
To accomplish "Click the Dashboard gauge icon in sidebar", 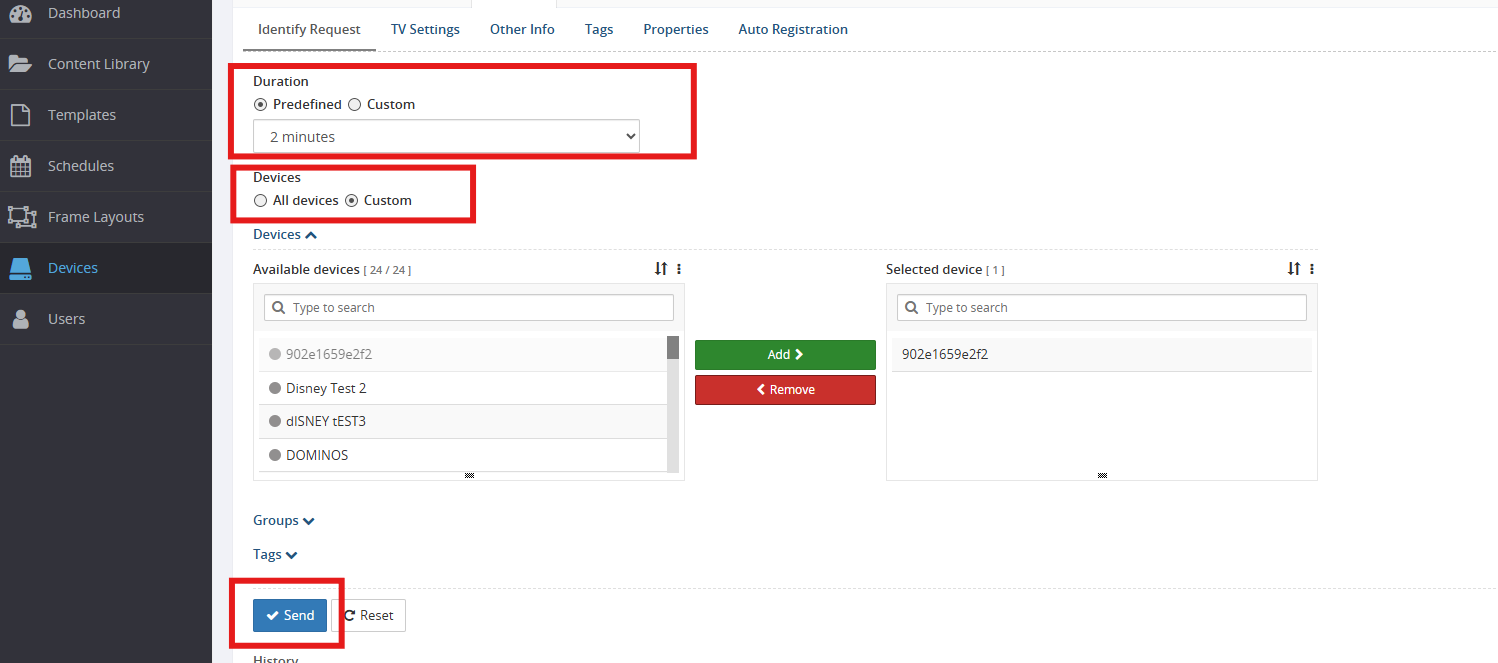I will 20,13.
